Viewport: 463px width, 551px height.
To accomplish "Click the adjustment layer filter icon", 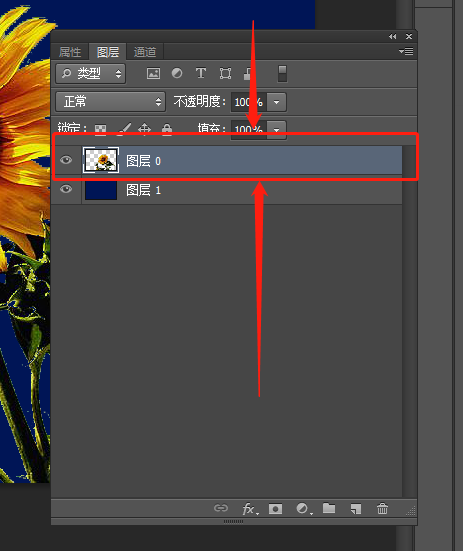I will 177,73.
